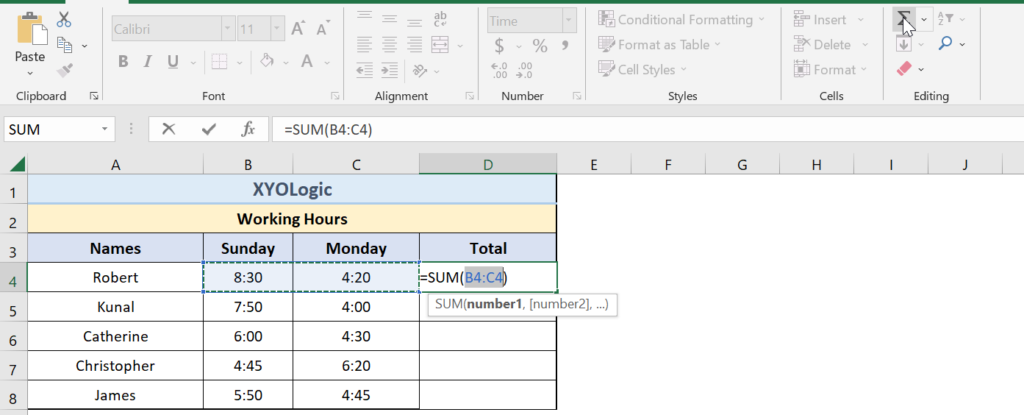Click the Cut scissors icon
The image size is (1024, 415).
65,20
